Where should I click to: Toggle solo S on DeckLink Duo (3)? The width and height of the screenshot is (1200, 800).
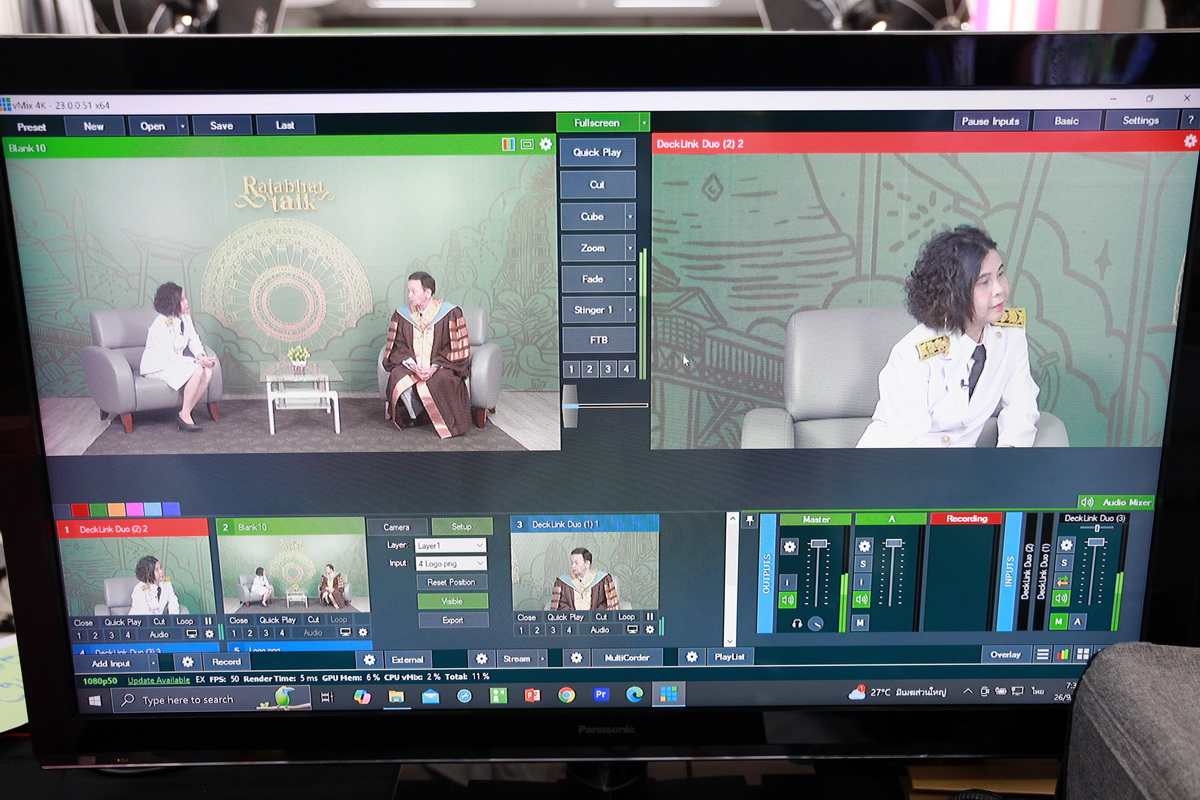coord(1066,563)
